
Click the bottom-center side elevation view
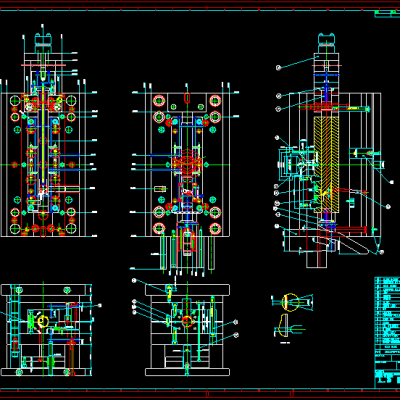point(187,330)
